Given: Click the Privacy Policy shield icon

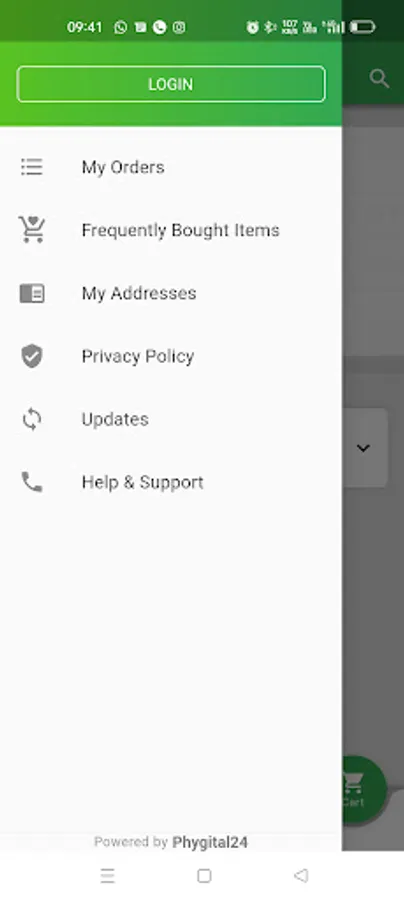Looking at the screenshot, I should tap(32, 356).
